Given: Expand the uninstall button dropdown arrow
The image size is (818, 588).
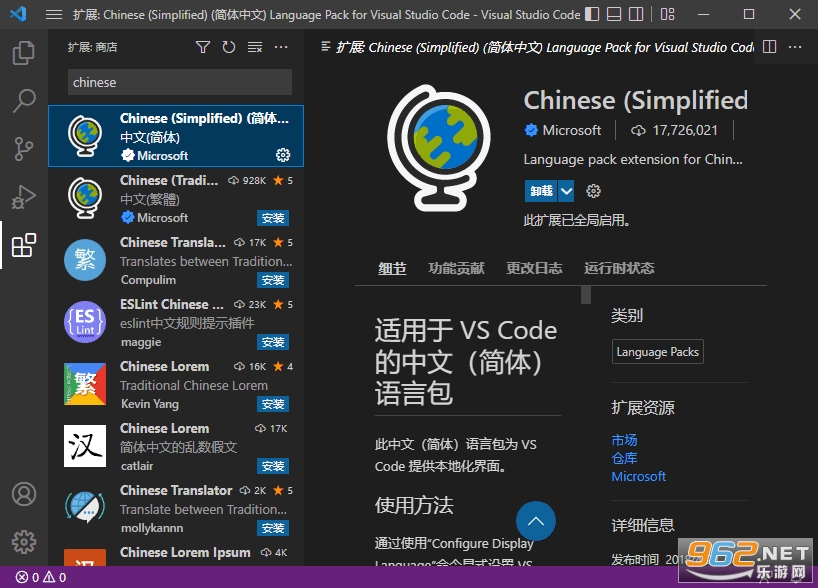Looking at the screenshot, I should 566,191.
